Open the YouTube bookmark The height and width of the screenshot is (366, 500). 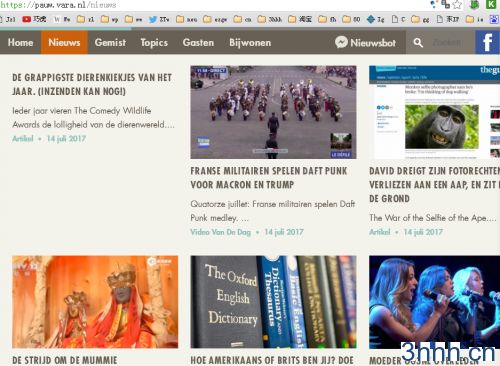(34, 19)
